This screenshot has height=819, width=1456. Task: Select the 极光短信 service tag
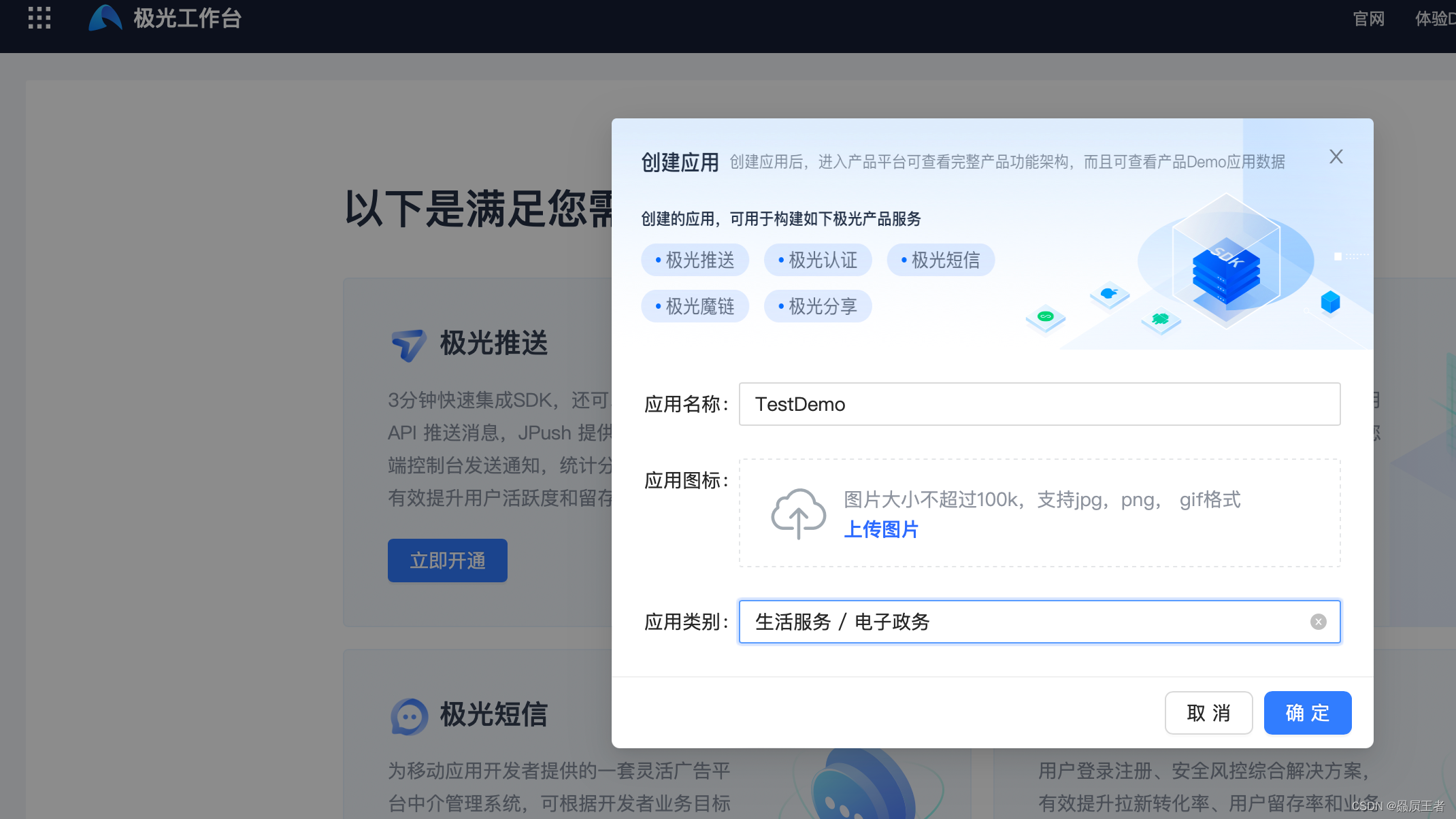click(940, 261)
